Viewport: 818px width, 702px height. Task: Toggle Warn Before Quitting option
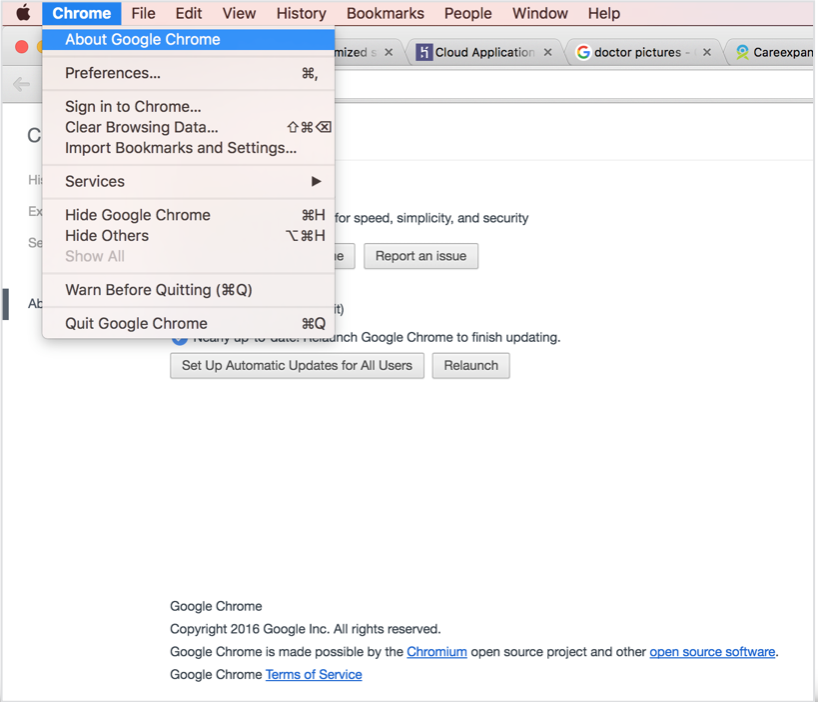[158, 290]
